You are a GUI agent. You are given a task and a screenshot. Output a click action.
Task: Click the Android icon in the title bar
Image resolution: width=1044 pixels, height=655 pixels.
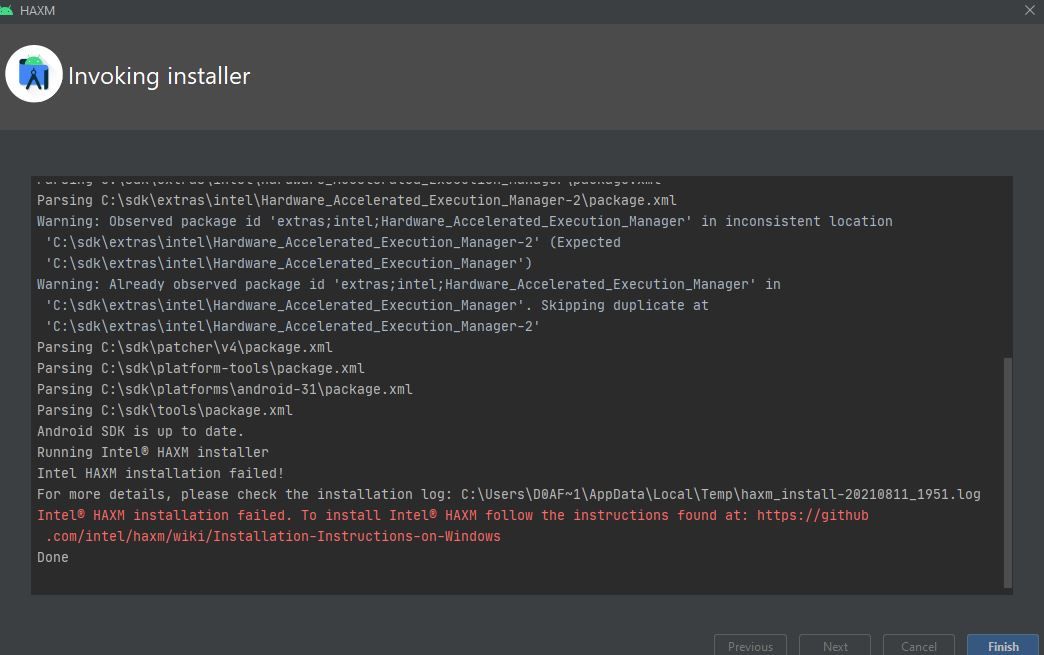pos(7,10)
